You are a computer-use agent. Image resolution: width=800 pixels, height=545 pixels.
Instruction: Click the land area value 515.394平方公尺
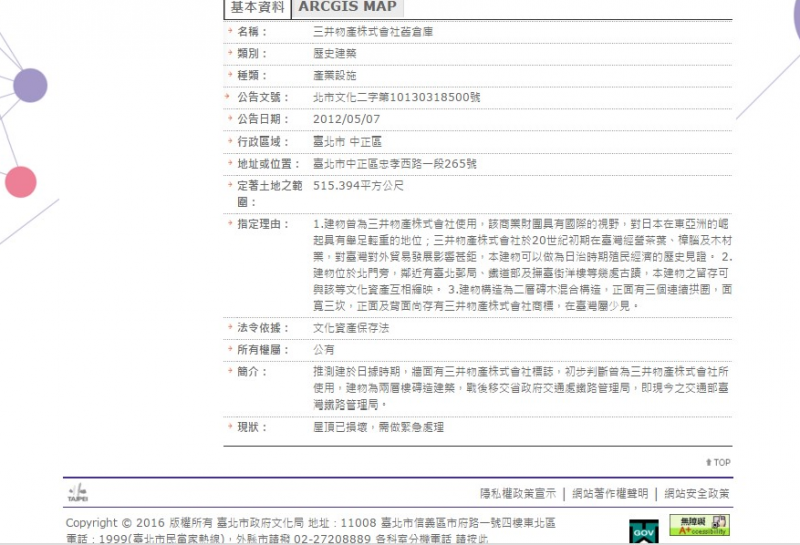click(x=358, y=186)
